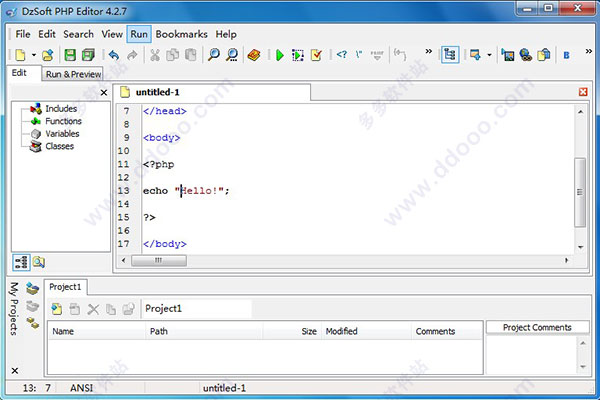Select Includes in the code tree
Viewport: 600px width, 400px height.
point(61,109)
